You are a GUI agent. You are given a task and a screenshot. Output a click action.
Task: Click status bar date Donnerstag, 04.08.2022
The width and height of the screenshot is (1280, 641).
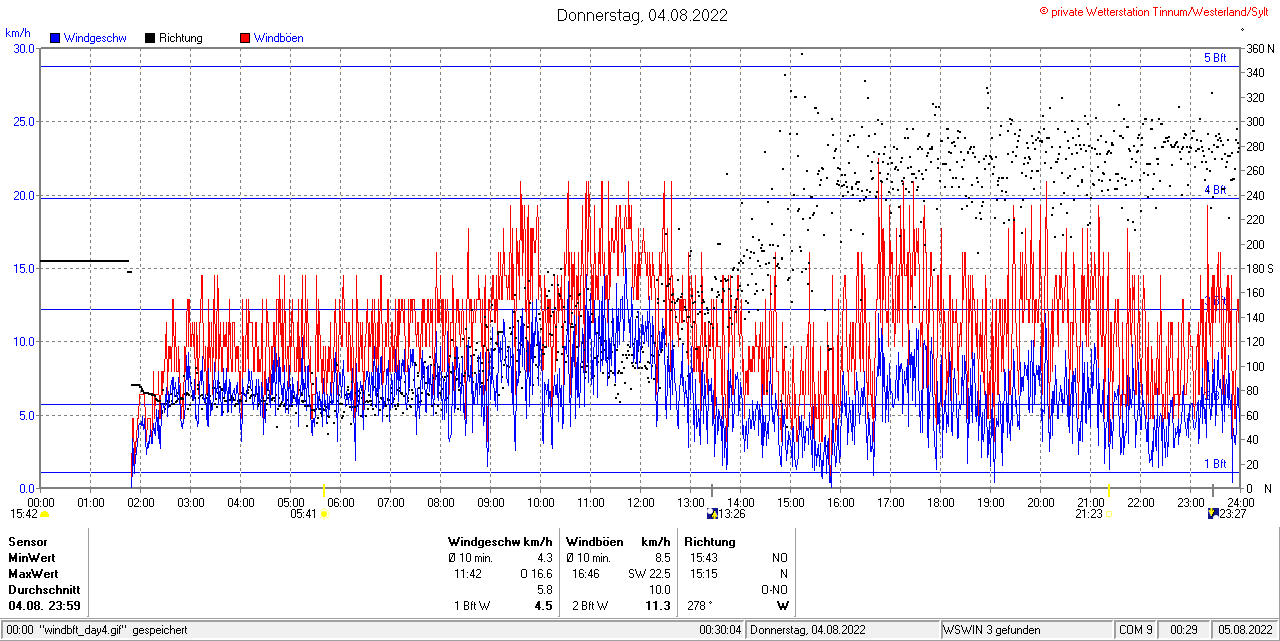point(809,631)
